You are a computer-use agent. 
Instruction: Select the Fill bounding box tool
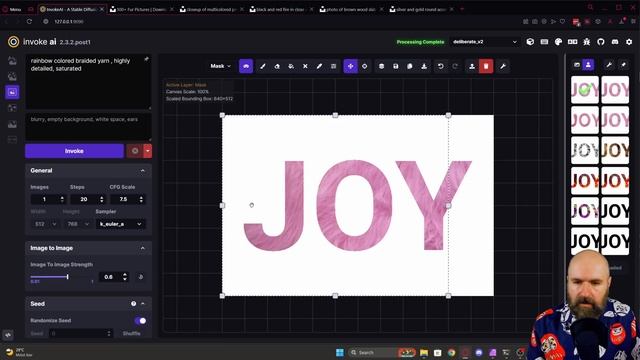tap(291, 66)
